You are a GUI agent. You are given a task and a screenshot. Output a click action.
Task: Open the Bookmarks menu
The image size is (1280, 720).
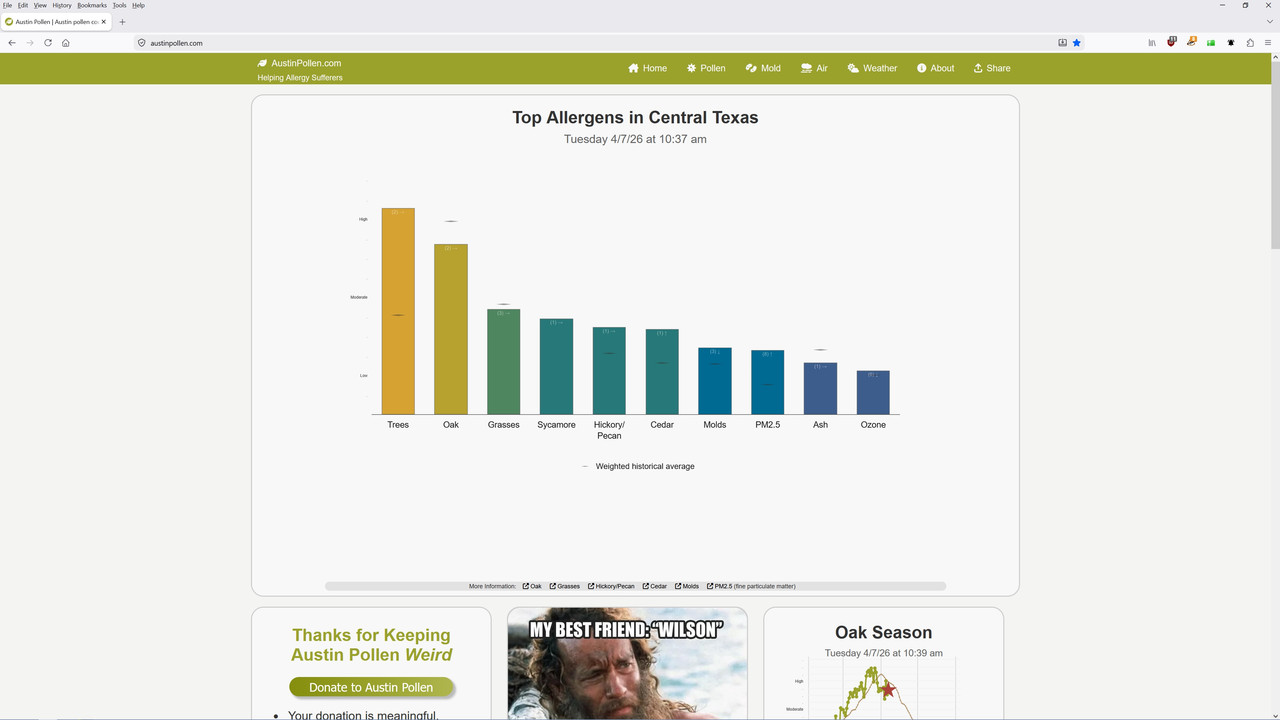92,5
